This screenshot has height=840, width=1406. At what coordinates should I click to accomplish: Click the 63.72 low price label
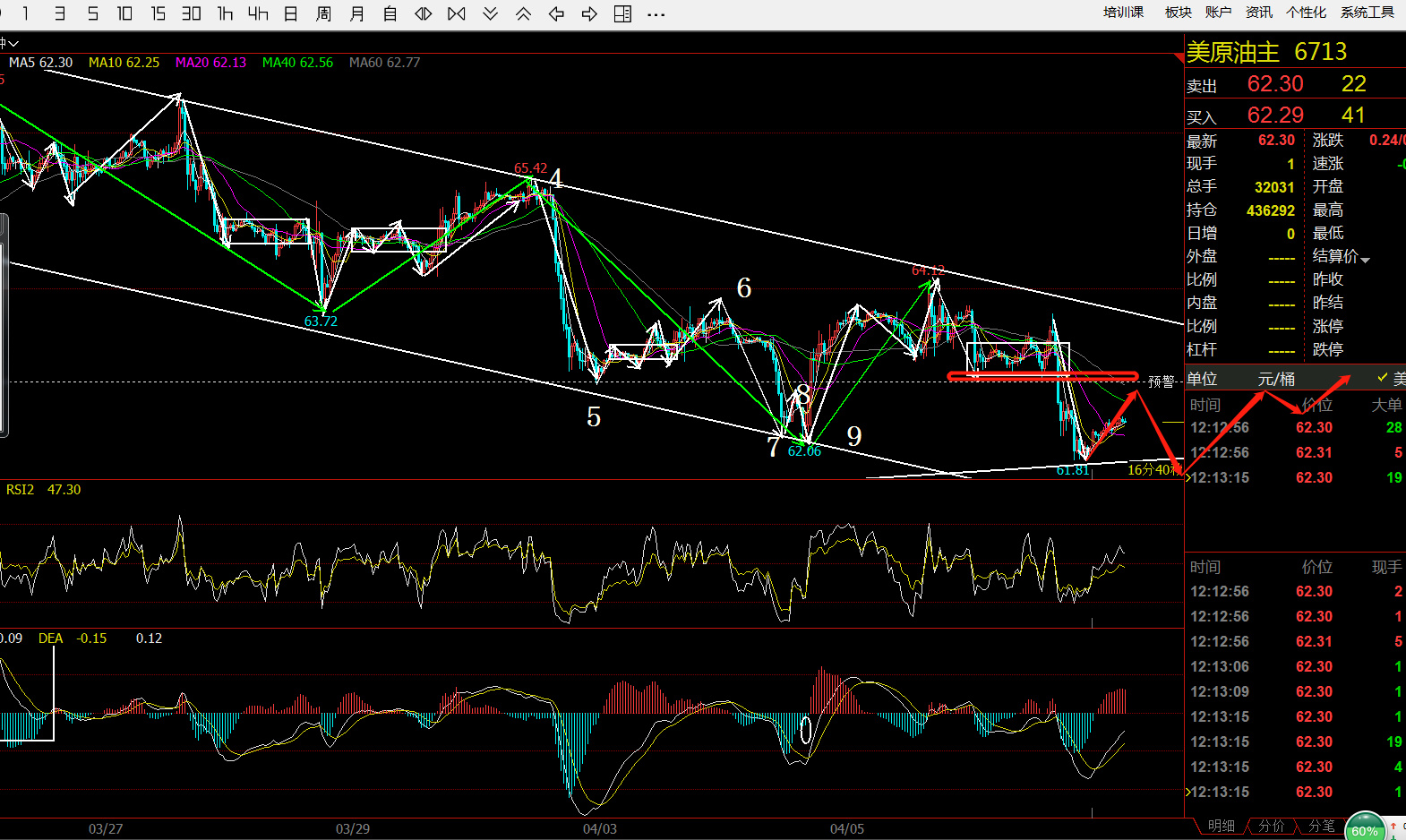point(321,321)
